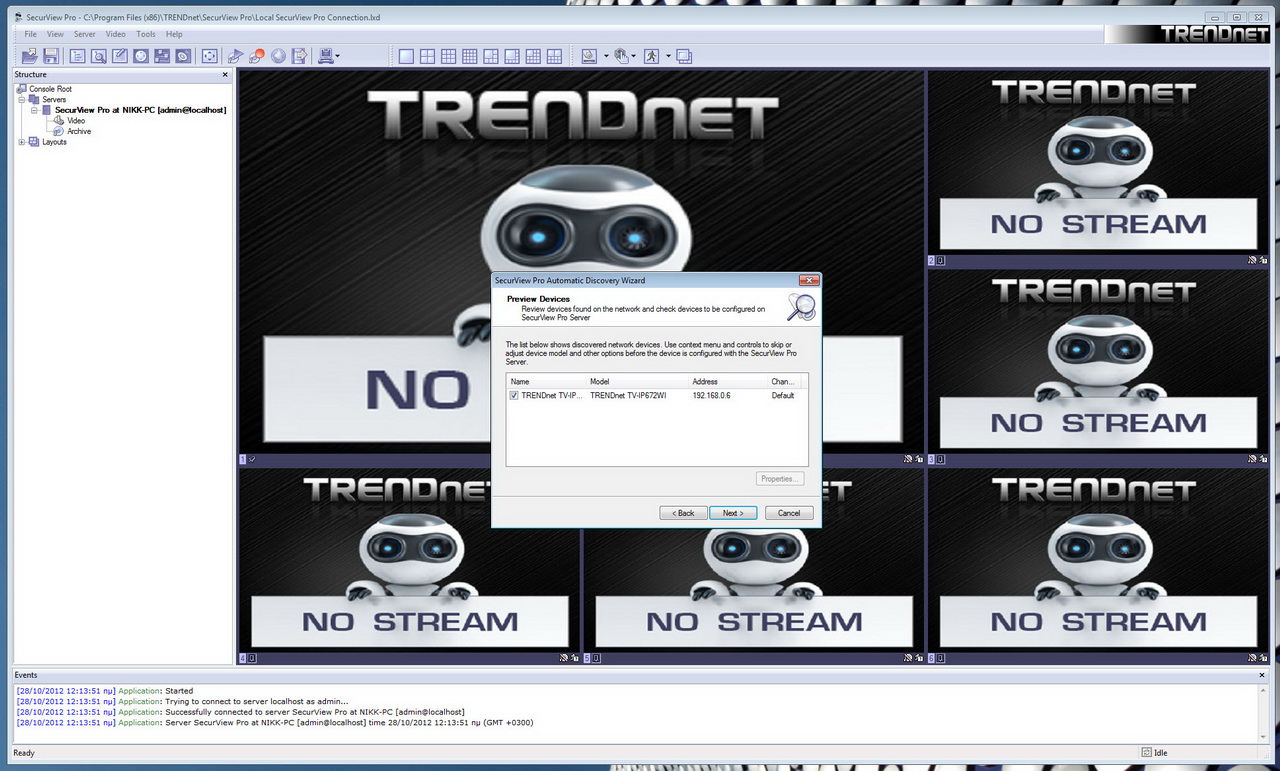Open dropdown arrow next to walking person icon
This screenshot has height=771, width=1280.
(668, 56)
